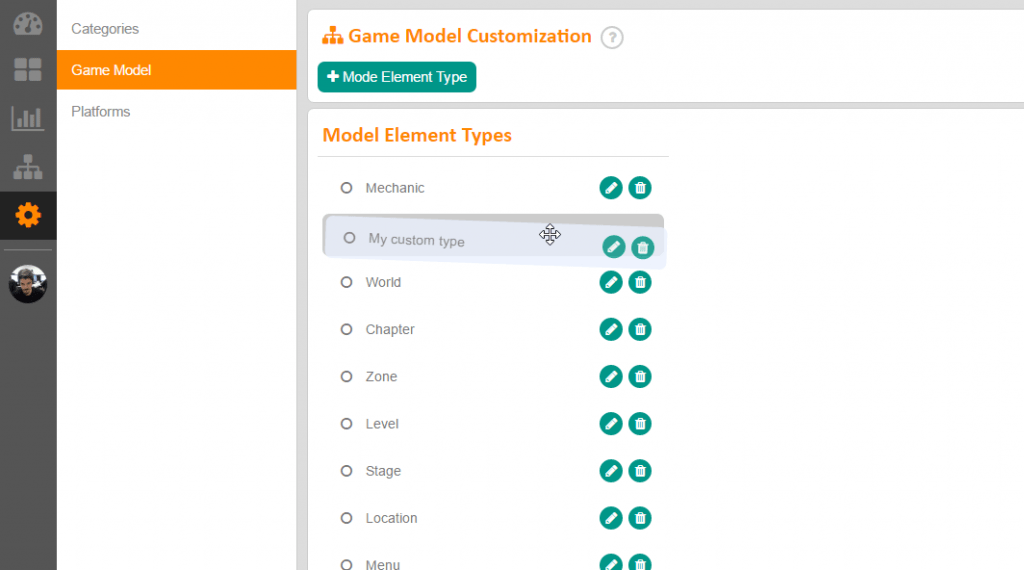Open the Categories menu item

105,29
